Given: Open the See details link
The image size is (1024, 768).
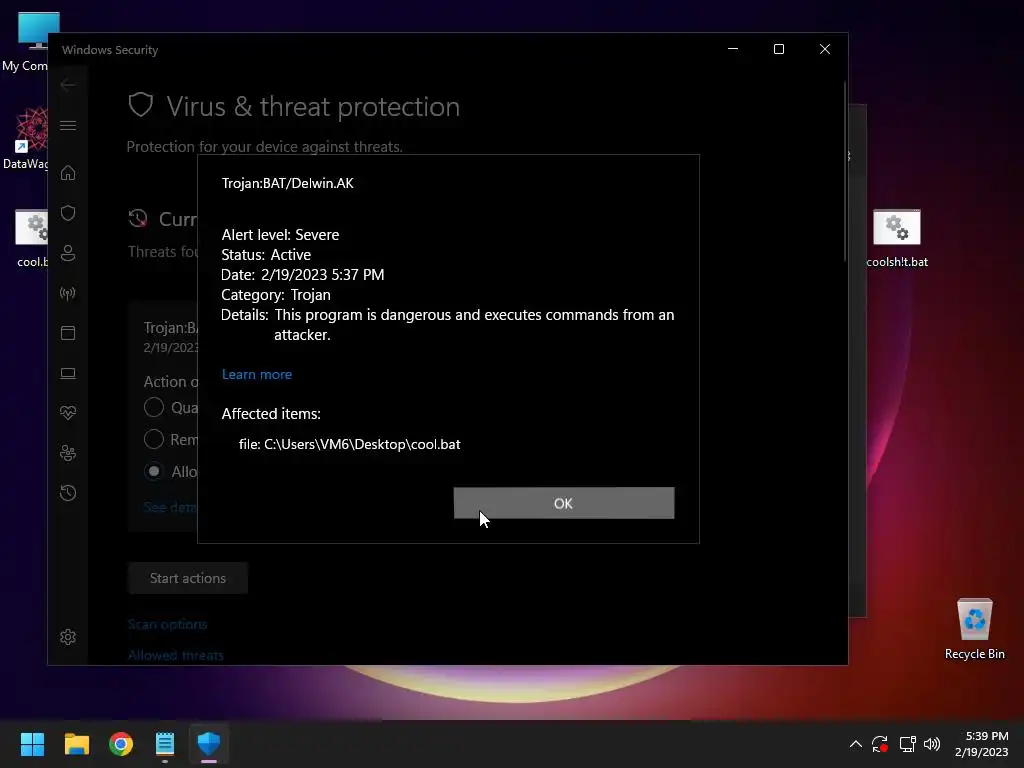Looking at the screenshot, I should tap(170, 507).
